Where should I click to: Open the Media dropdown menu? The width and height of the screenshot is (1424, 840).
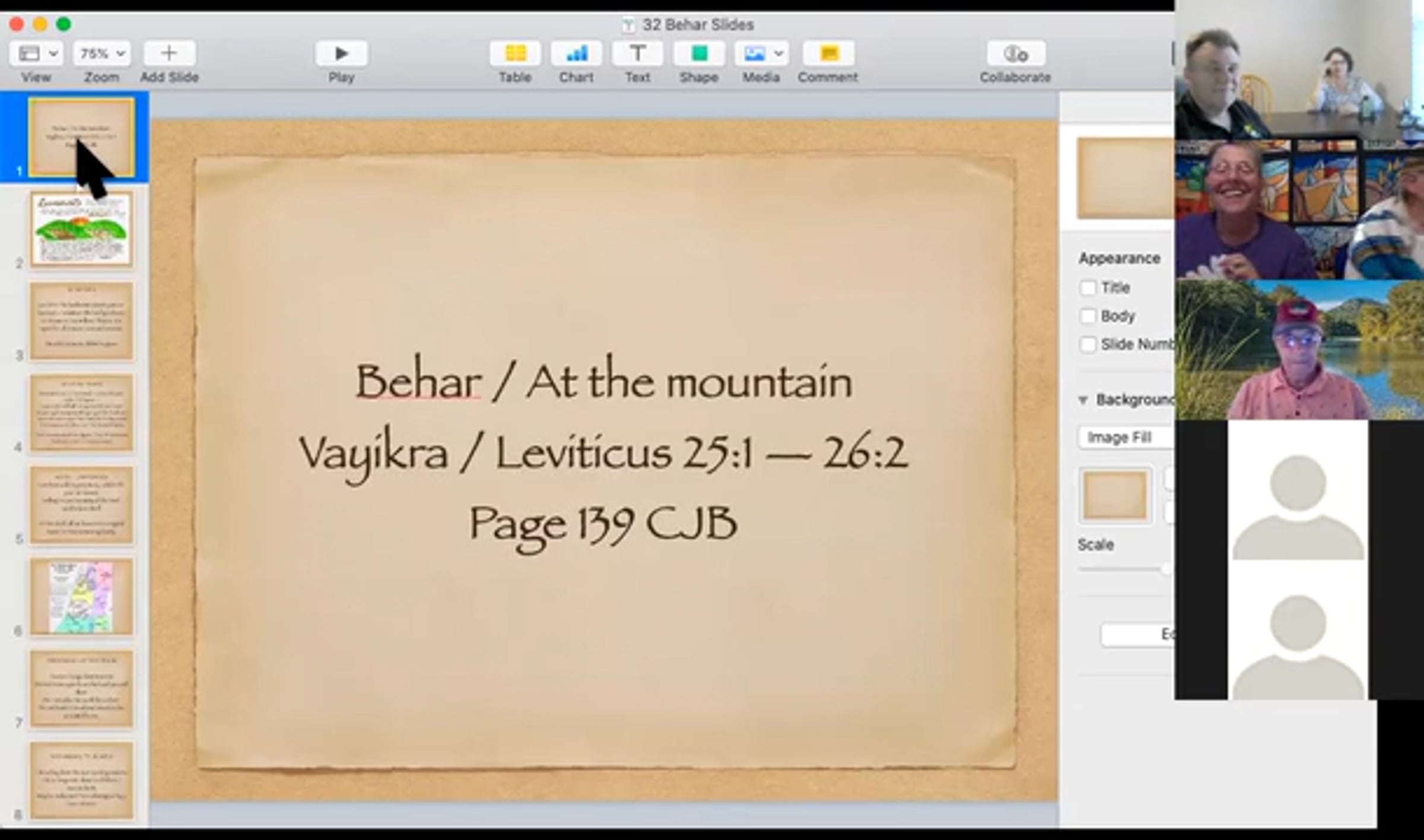tap(762, 54)
